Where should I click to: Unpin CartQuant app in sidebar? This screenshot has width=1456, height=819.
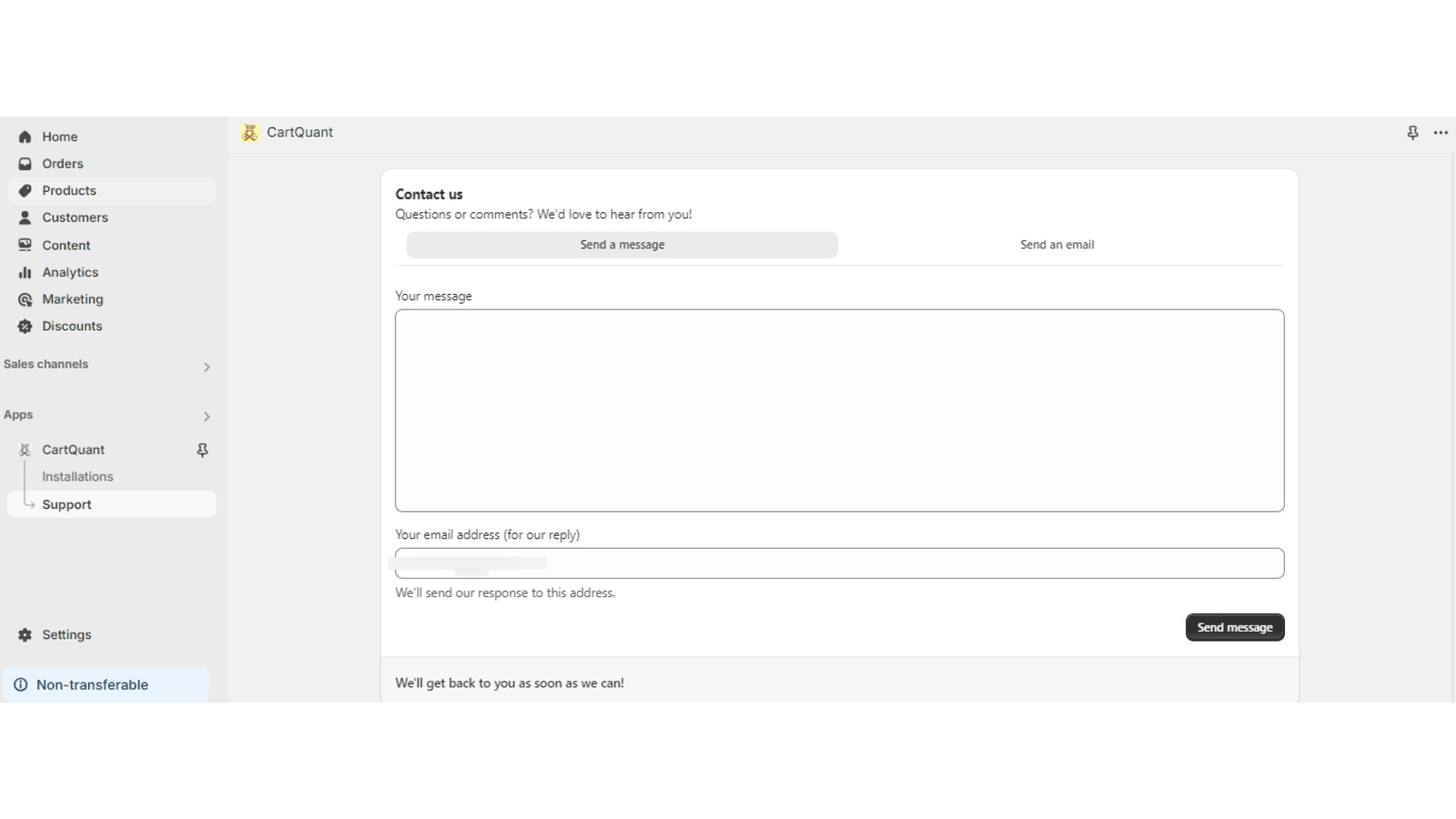coord(202,450)
